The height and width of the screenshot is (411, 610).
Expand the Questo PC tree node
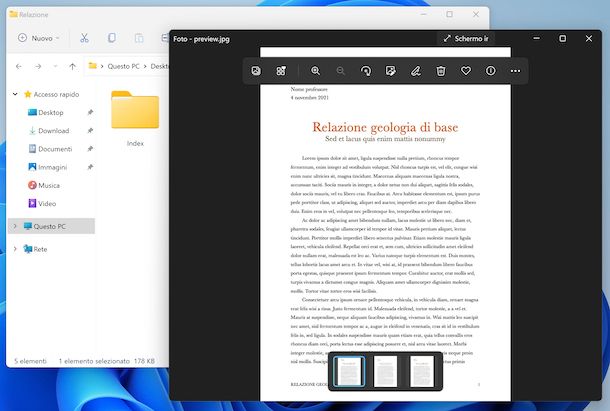click(15, 226)
